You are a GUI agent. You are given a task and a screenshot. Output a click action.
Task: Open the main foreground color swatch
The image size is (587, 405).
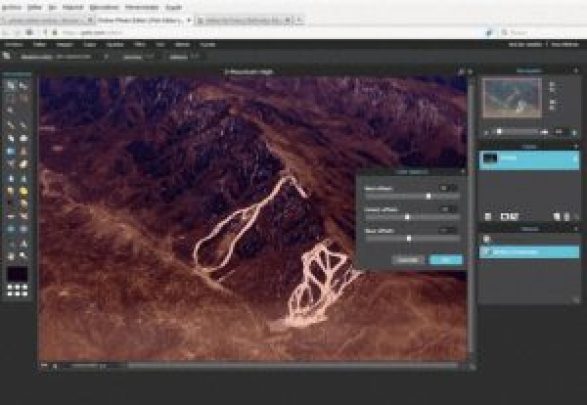[x=17, y=274]
